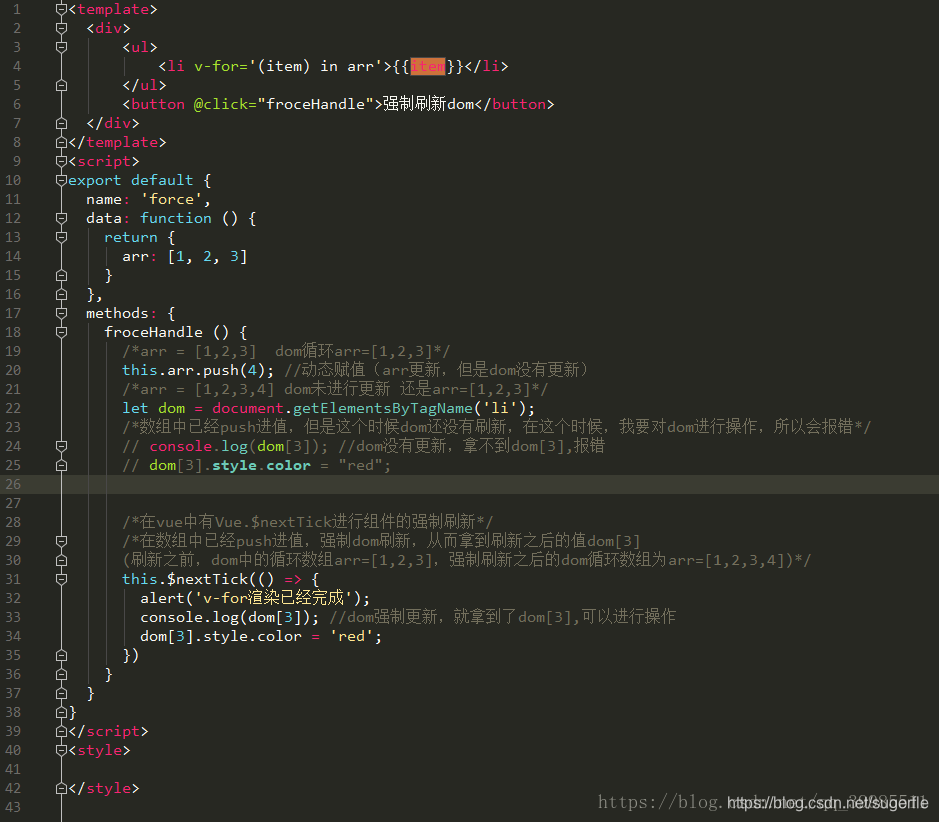
Task: Collapse the <ul> fold marker on line 3
Action: 61,47
